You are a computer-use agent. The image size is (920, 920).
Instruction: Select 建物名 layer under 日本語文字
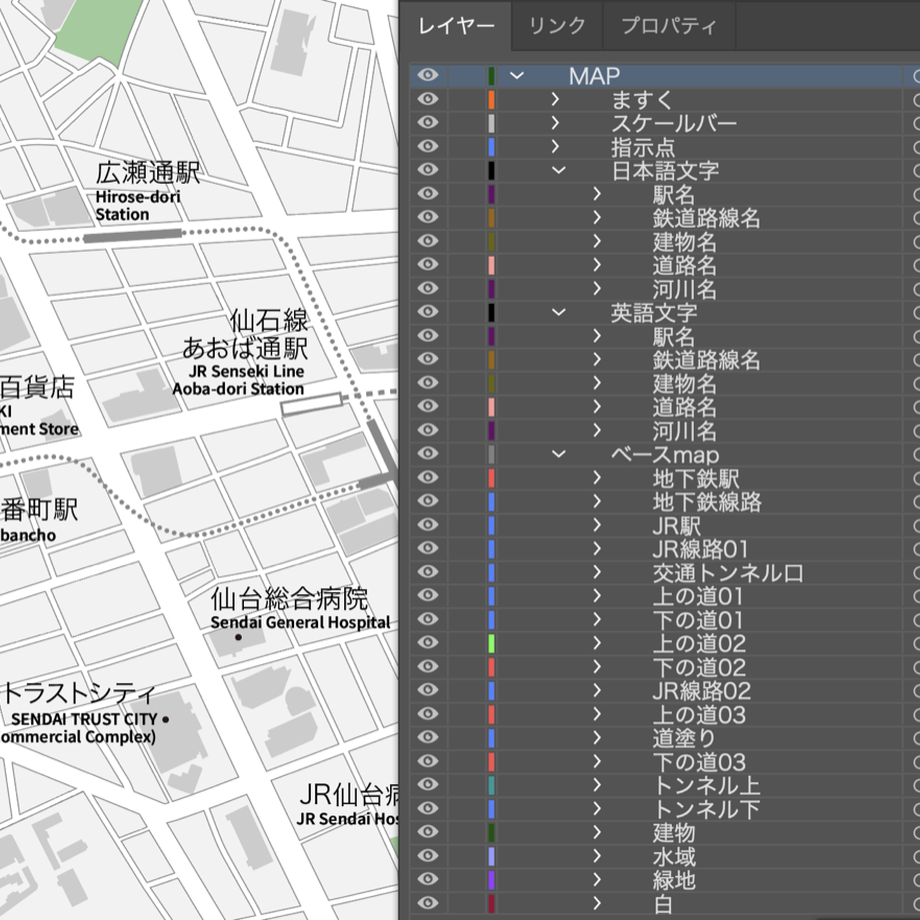[x=684, y=241]
